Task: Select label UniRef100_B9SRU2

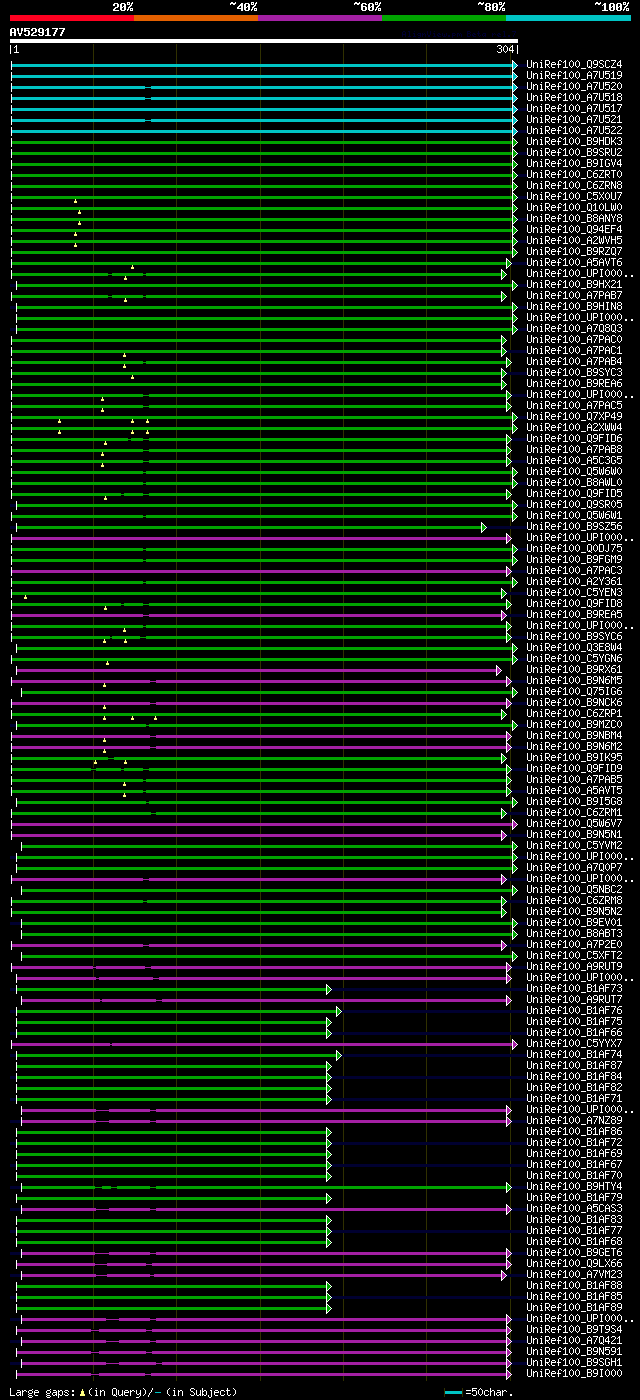Action: coord(574,152)
